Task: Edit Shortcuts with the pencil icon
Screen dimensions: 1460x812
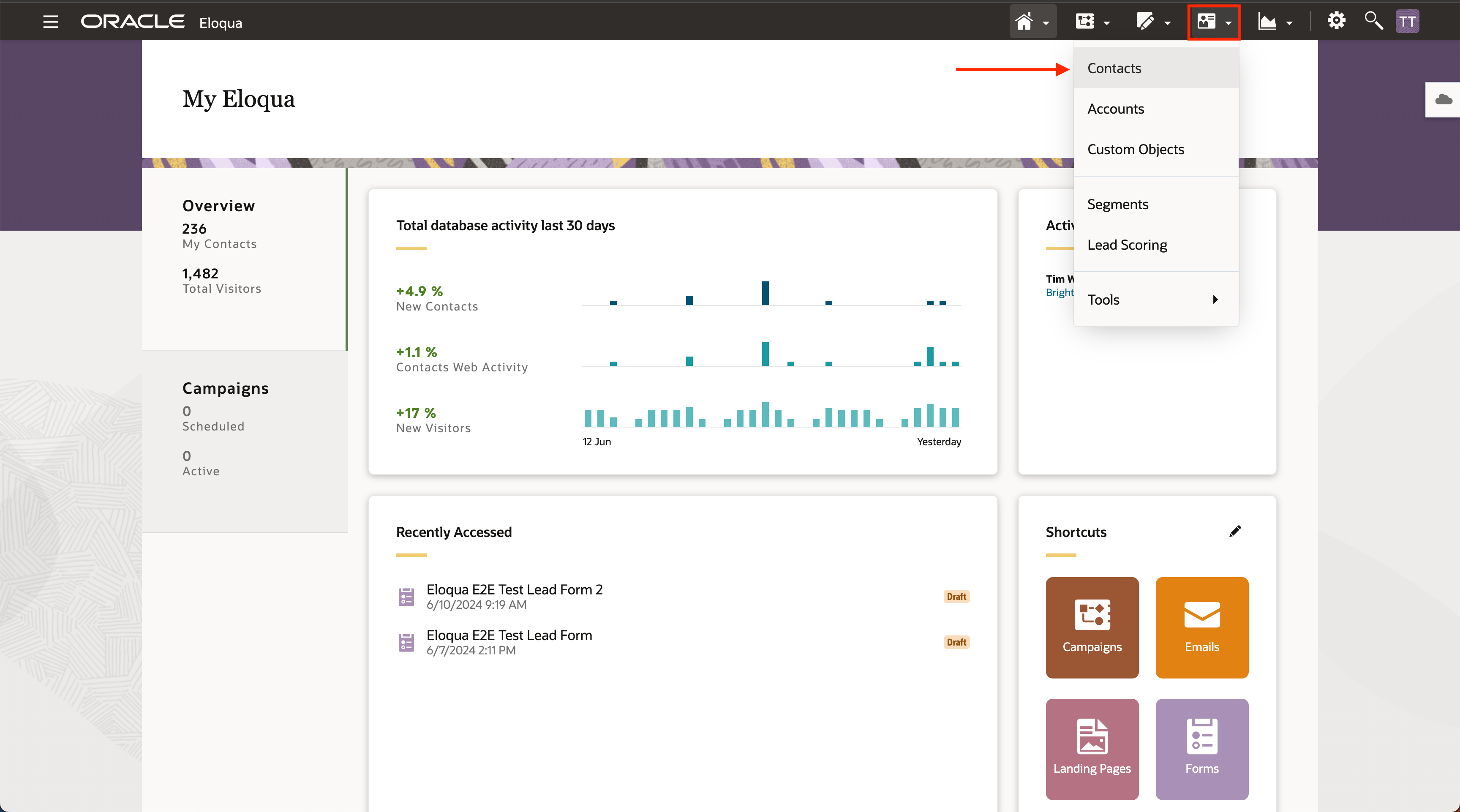Action: coord(1235,531)
